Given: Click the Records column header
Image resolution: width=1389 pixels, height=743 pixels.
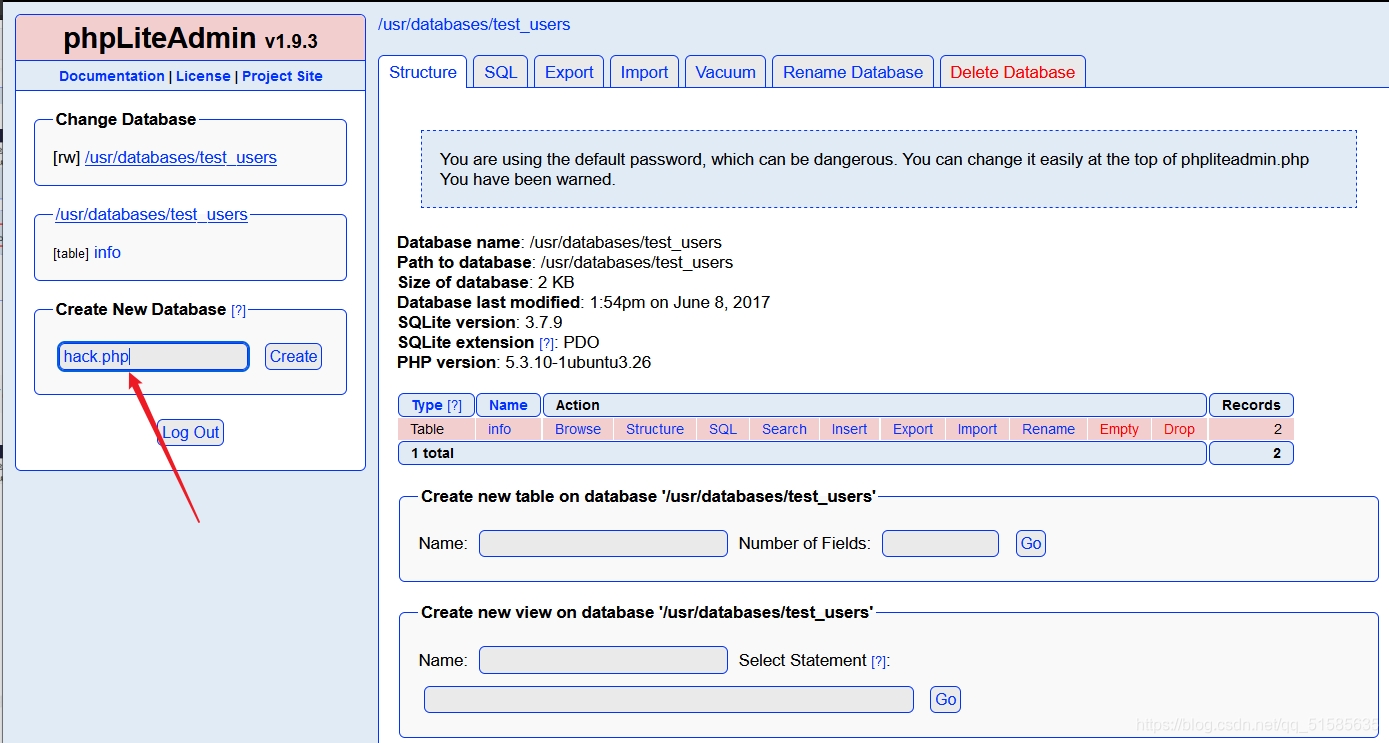Looking at the screenshot, I should (x=1251, y=405).
